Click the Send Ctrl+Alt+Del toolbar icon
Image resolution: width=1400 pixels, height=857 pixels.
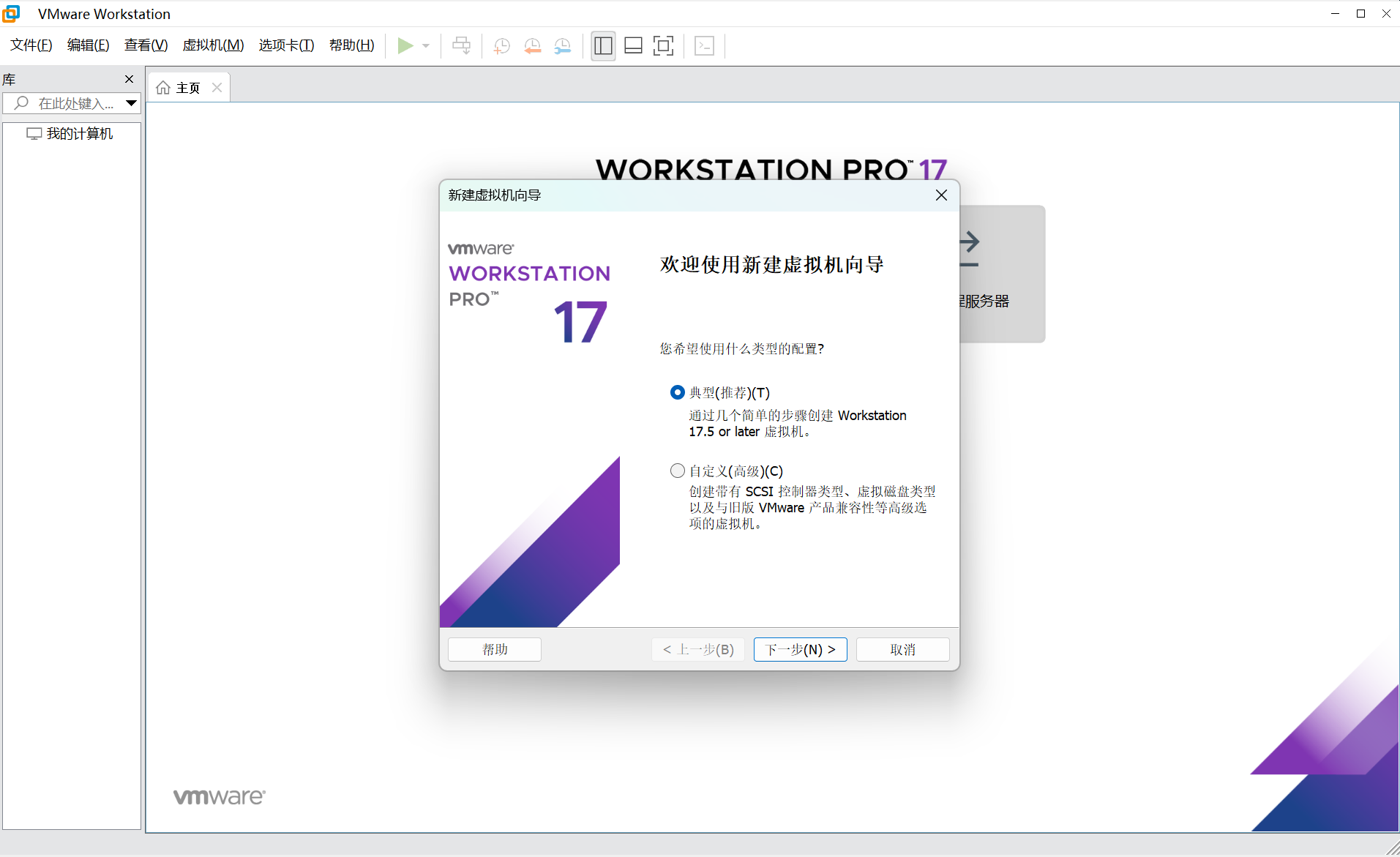pos(462,45)
